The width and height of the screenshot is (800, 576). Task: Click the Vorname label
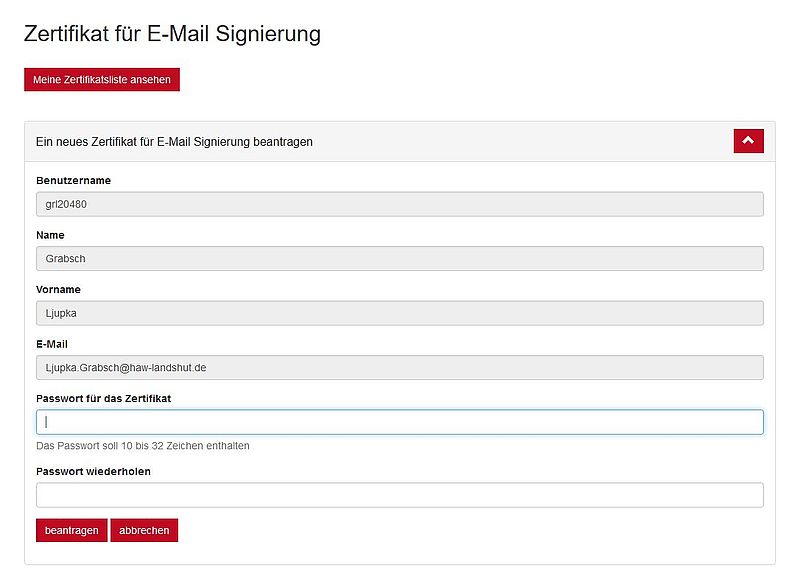(58, 289)
